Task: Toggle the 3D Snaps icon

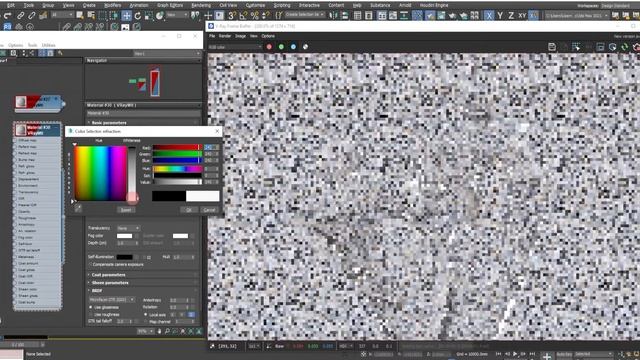Action: click(x=232, y=16)
